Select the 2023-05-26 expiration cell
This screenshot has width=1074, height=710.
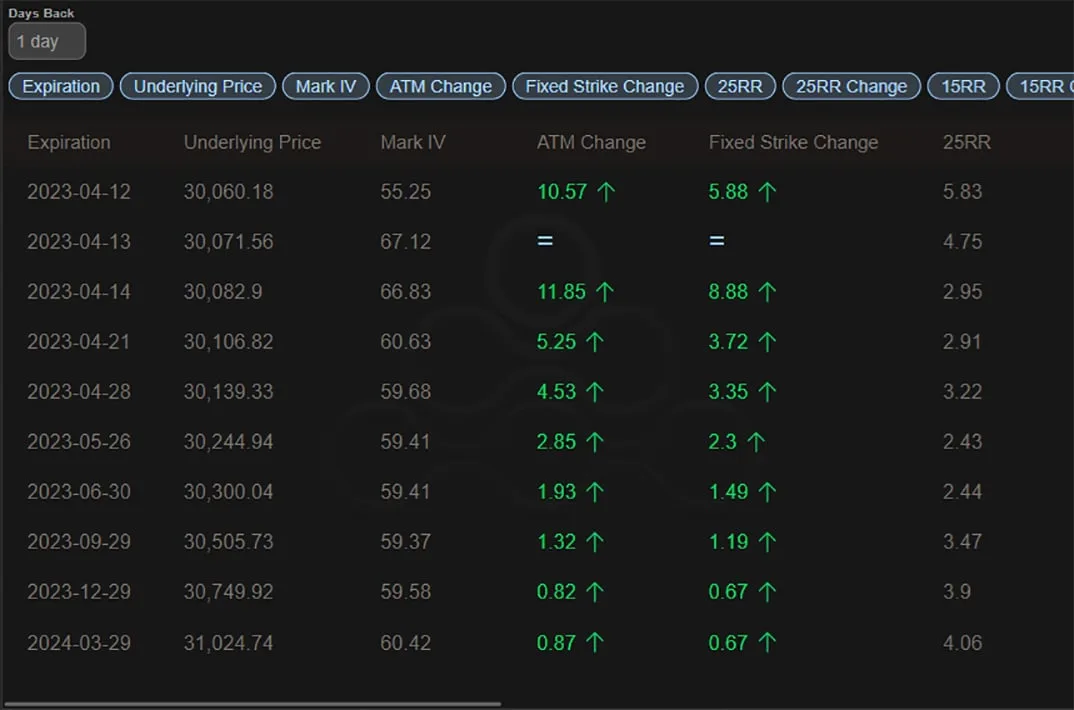pyautogui.click(x=79, y=442)
